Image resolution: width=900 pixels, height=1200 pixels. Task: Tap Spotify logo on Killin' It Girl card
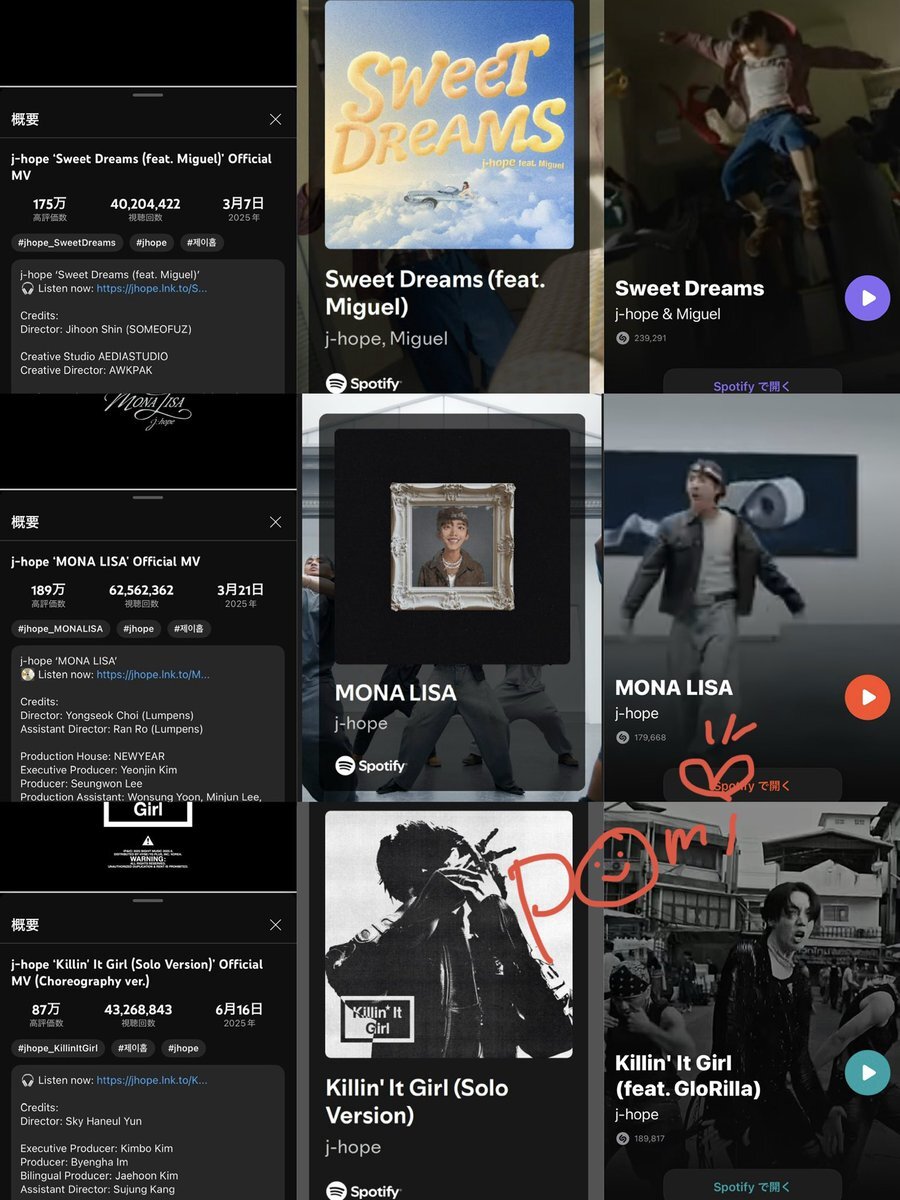pyautogui.click(x=363, y=1191)
